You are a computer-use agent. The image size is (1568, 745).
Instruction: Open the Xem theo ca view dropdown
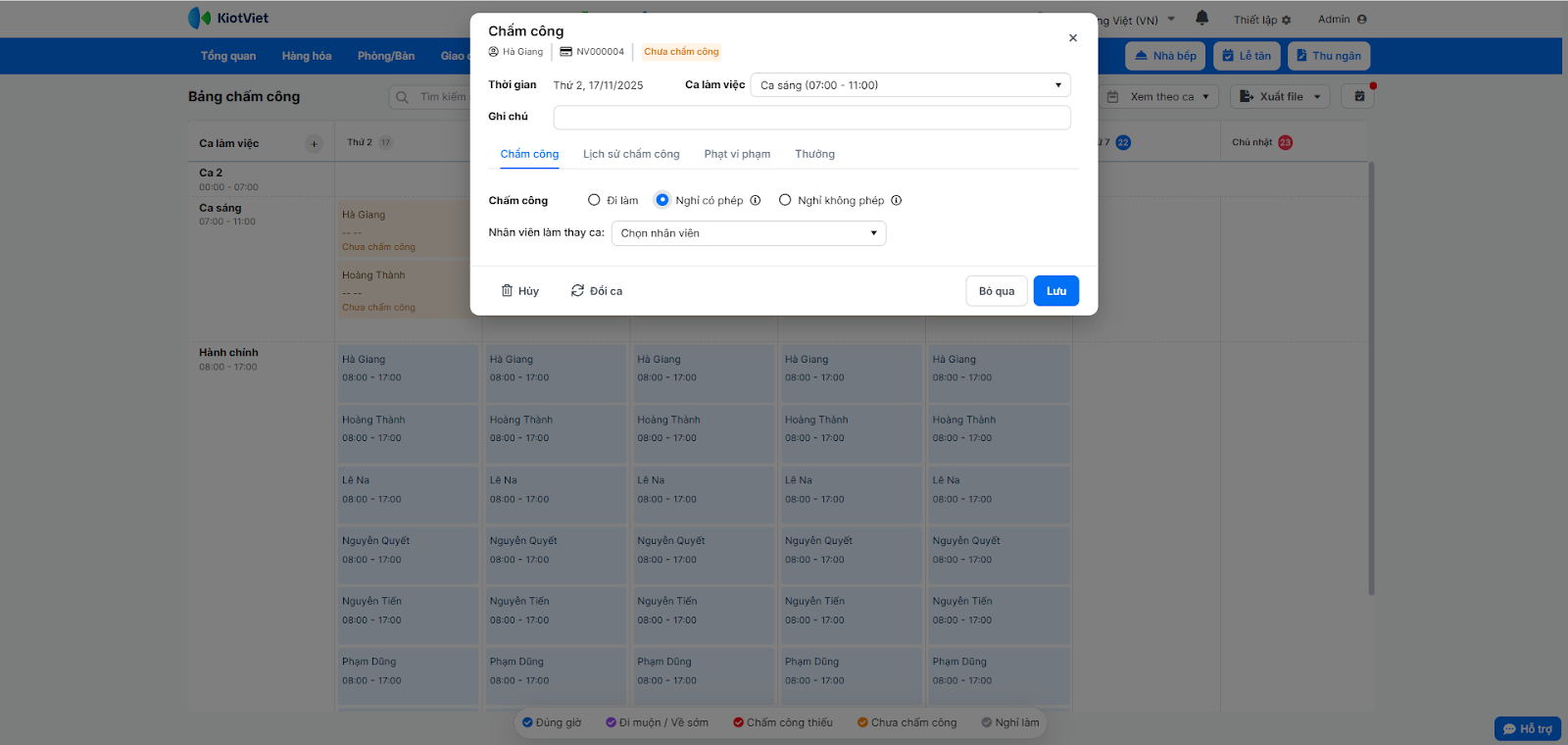click(1161, 97)
